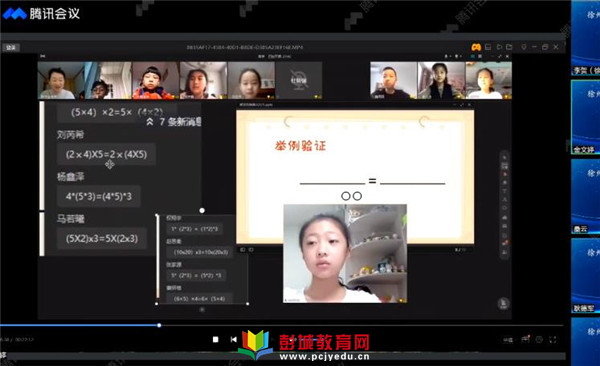Select the 杜朝储 avatar-only participant tile

coord(299,80)
